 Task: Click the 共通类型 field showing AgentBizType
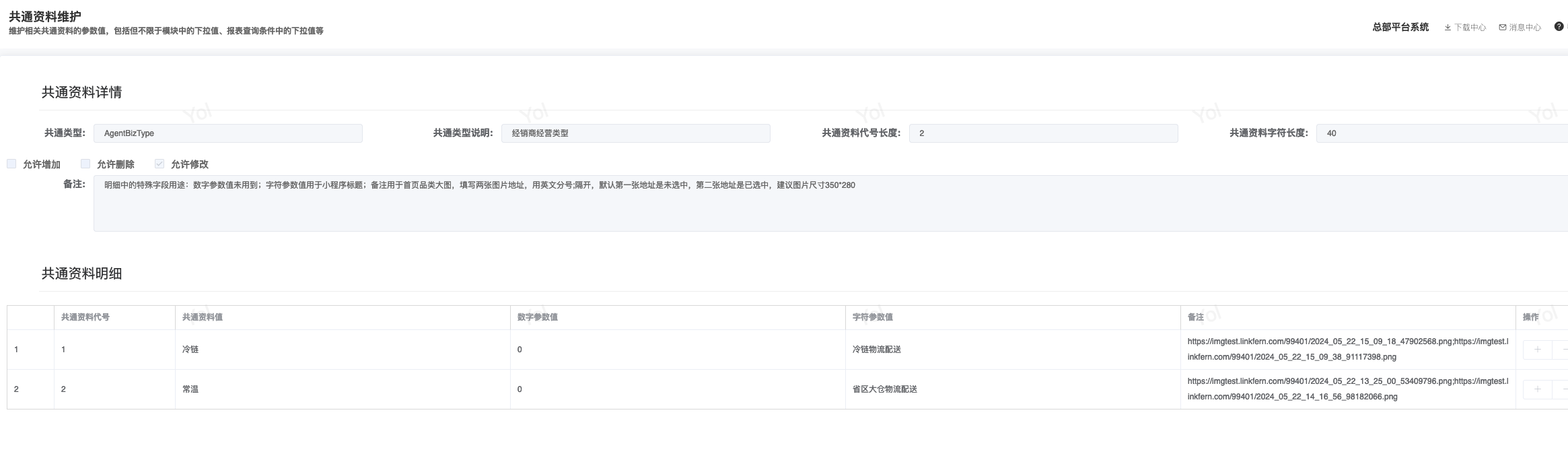227,133
